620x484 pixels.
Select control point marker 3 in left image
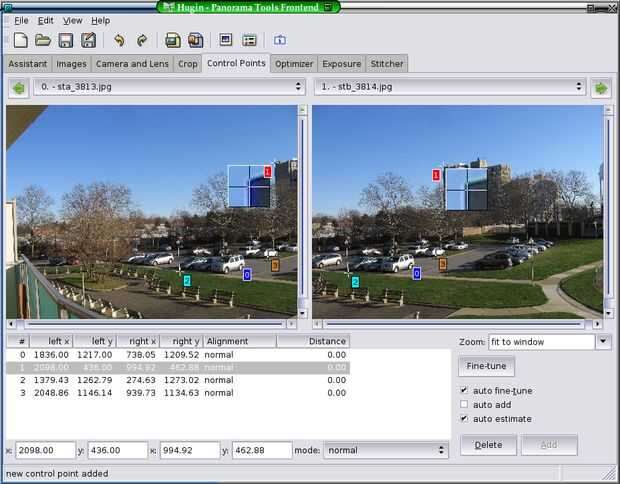click(275, 265)
